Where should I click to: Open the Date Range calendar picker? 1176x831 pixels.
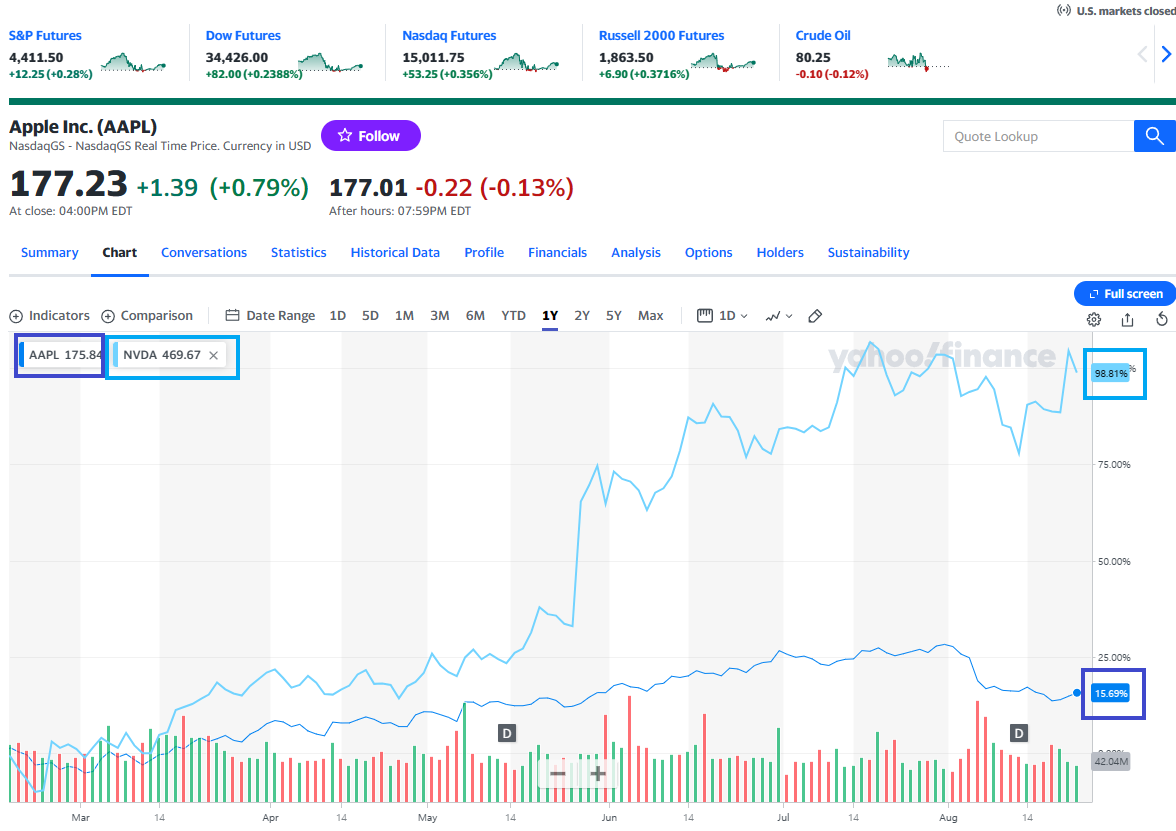point(270,316)
